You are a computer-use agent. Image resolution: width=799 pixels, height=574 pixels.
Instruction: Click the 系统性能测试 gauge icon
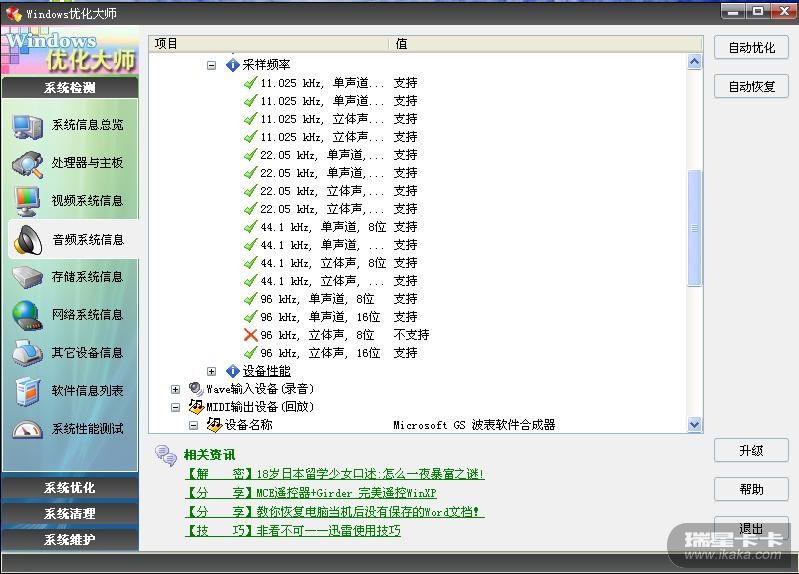(x=26, y=429)
